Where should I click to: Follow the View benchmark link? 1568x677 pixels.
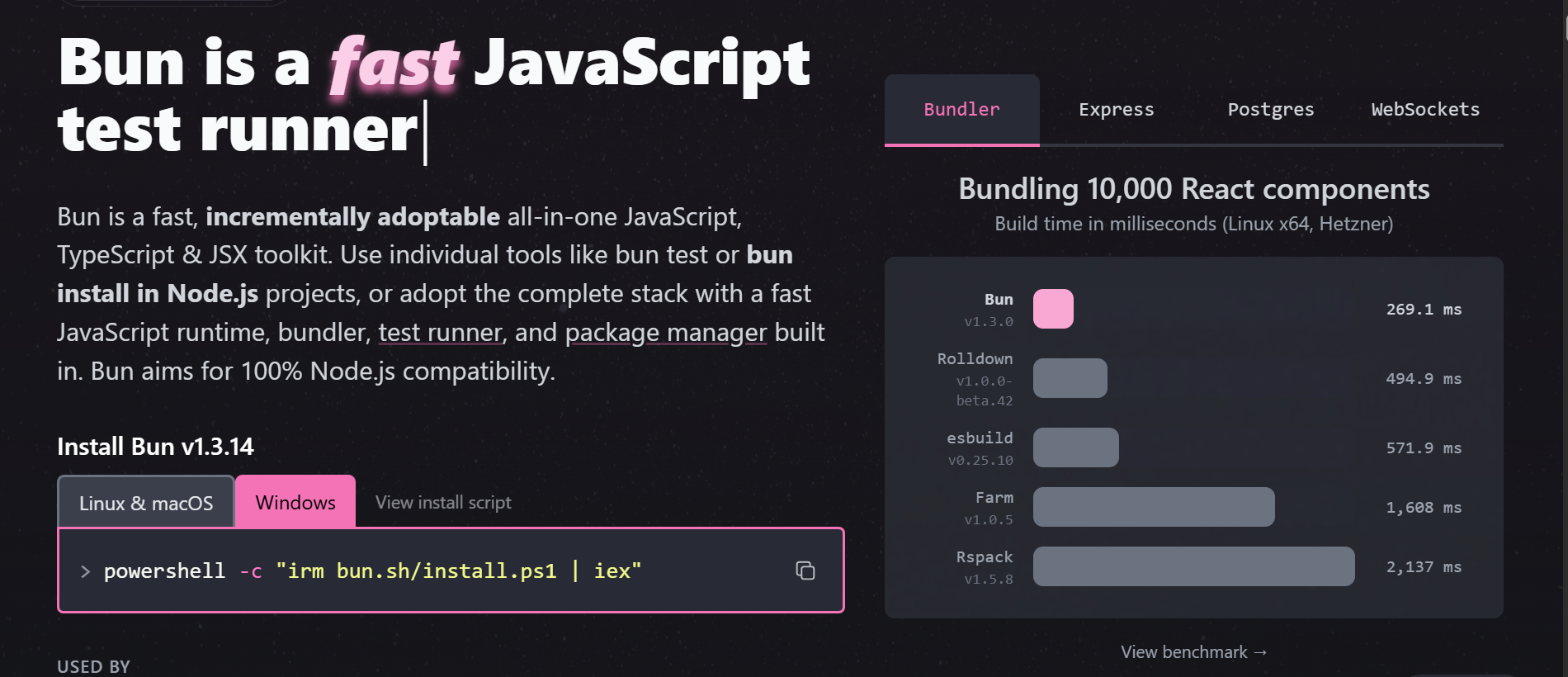[1193, 652]
